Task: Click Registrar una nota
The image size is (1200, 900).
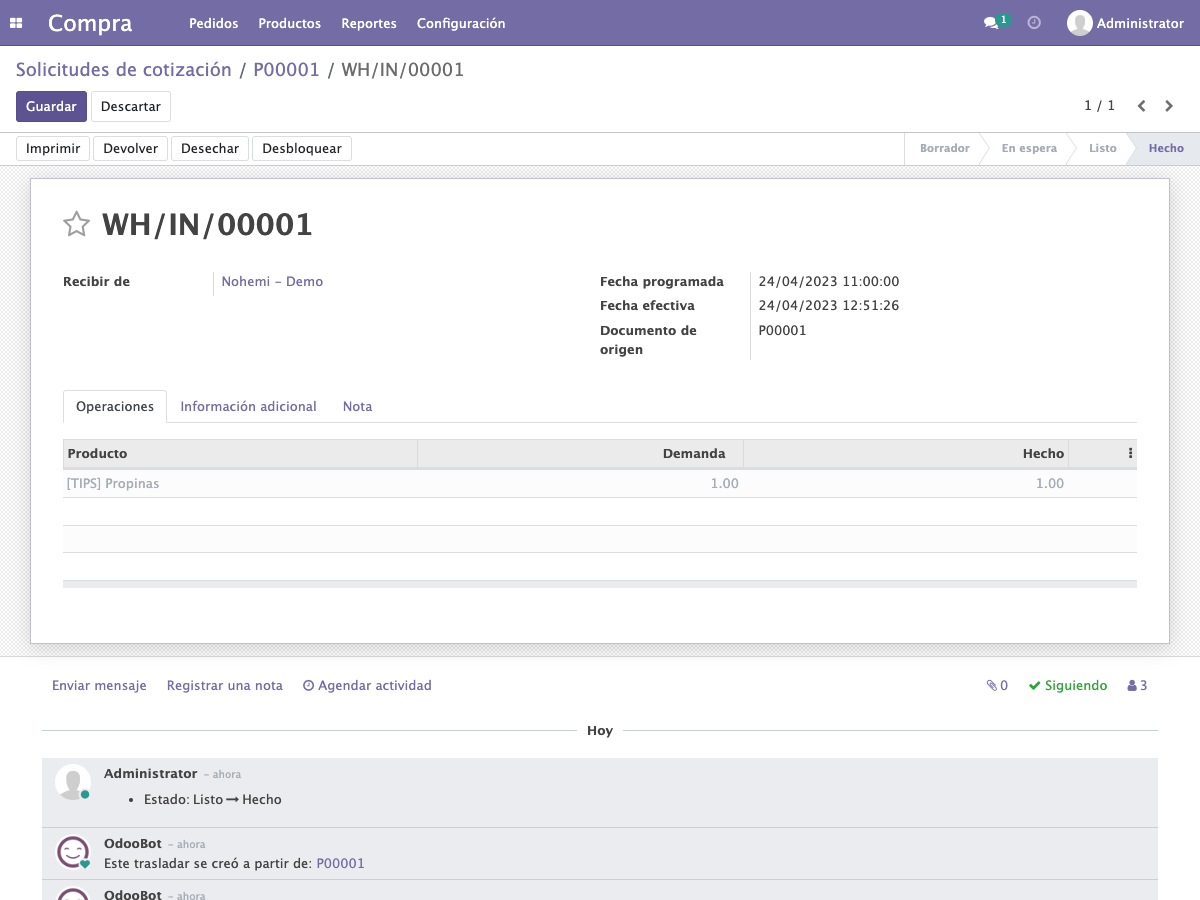Action: (x=225, y=686)
